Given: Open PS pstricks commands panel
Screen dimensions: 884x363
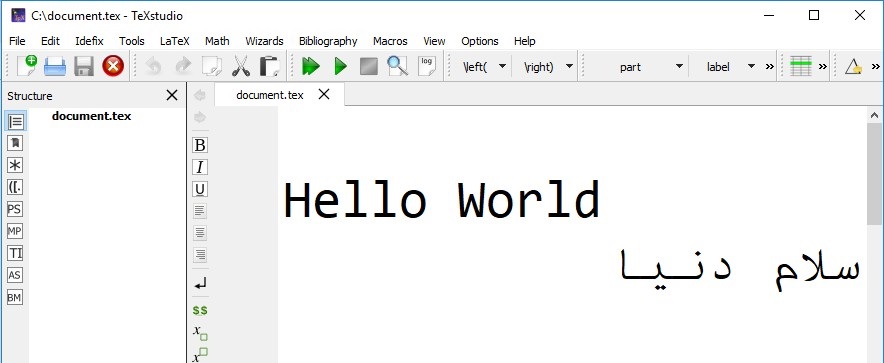Looking at the screenshot, I should coord(15,209).
